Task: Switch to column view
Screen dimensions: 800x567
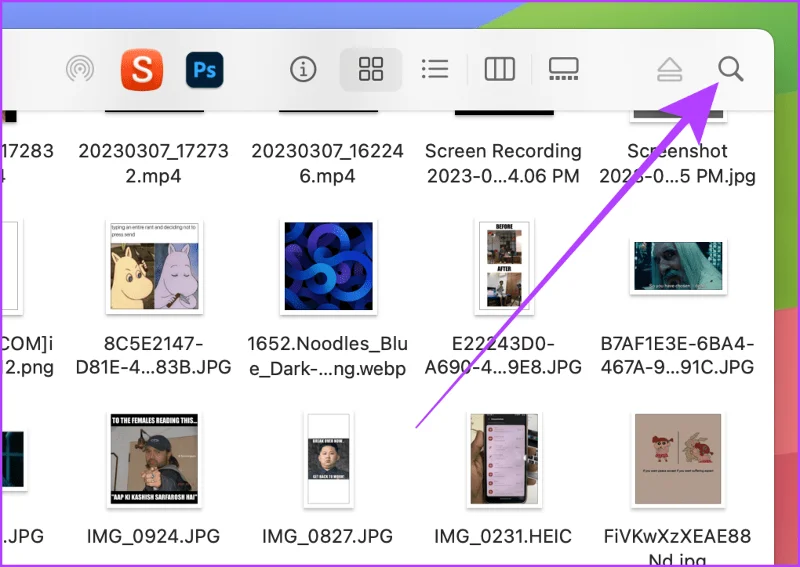Action: (499, 69)
